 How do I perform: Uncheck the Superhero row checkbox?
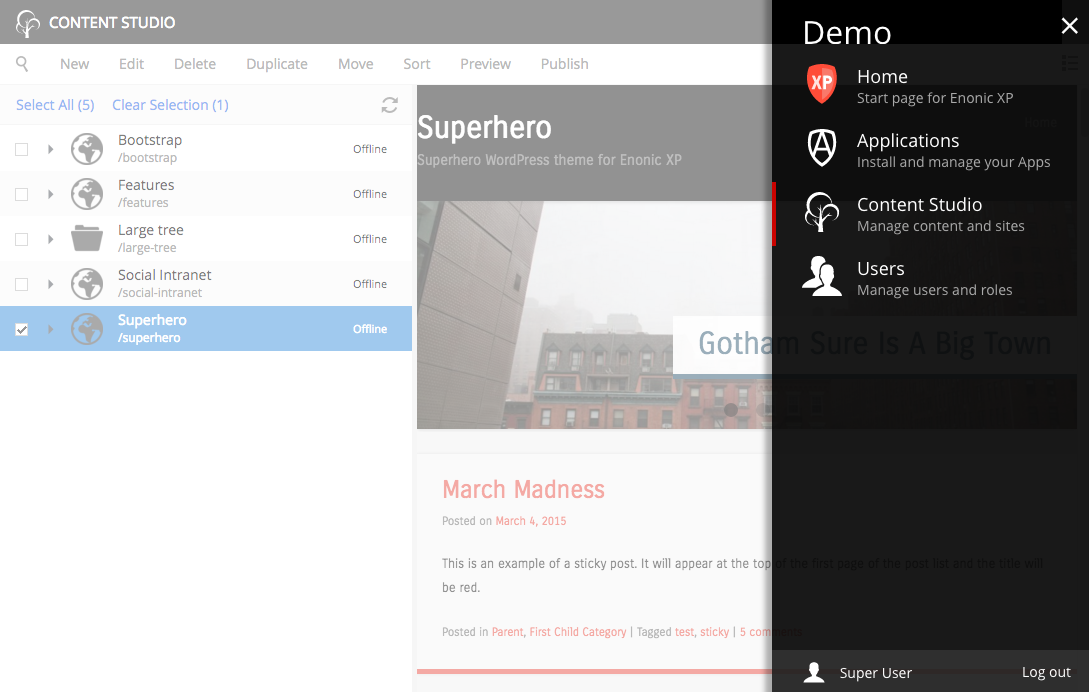tap(22, 329)
